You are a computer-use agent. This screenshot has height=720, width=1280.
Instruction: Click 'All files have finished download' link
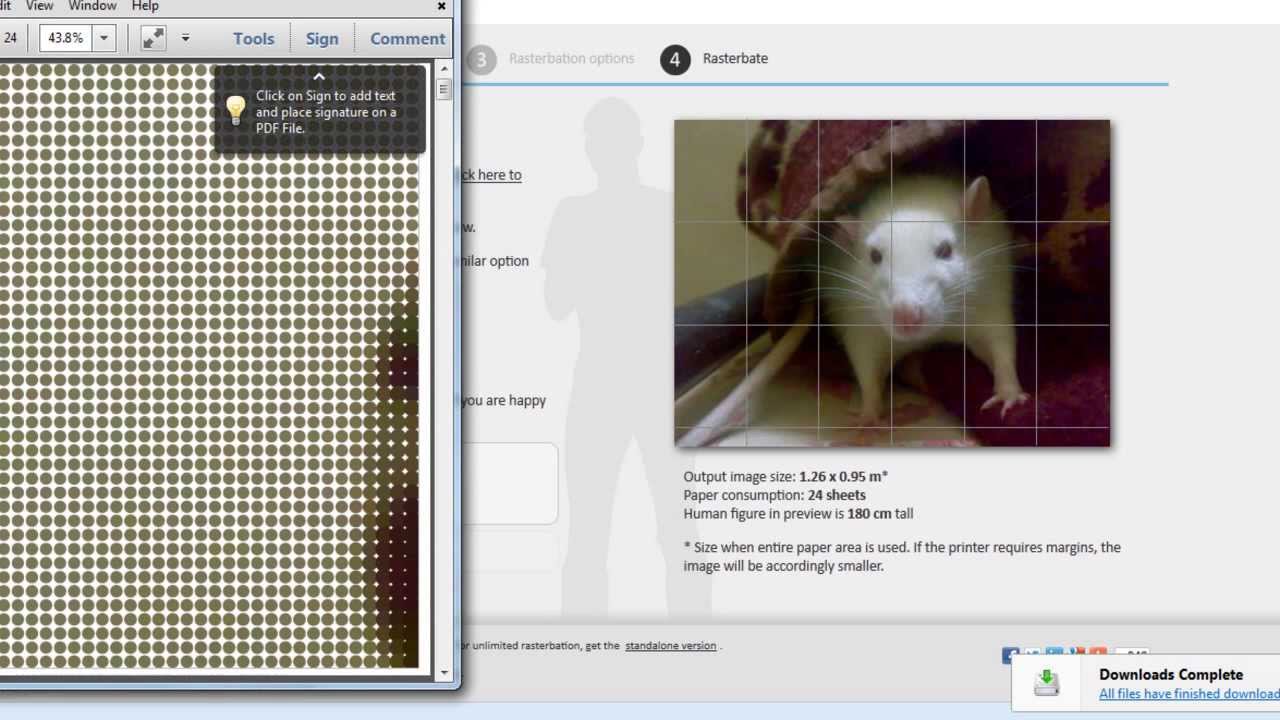pyautogui.click(x=1189, y=694)
